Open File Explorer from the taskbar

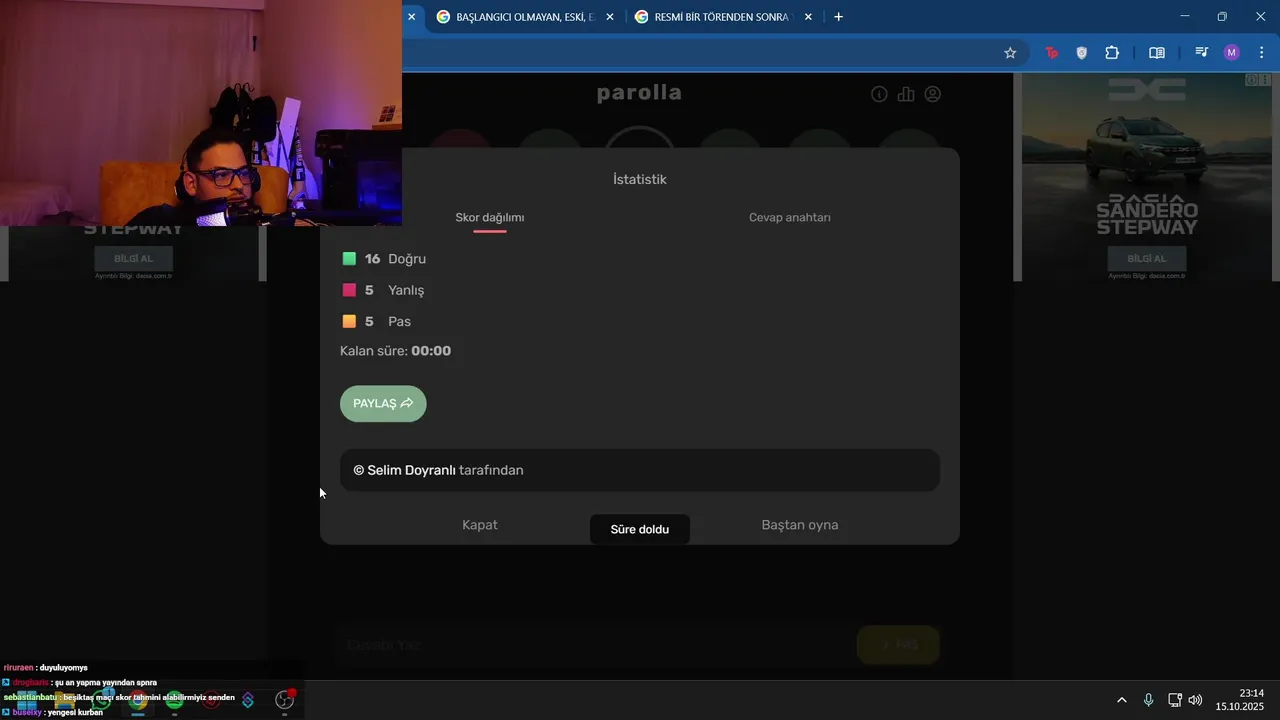click(63, 701)
